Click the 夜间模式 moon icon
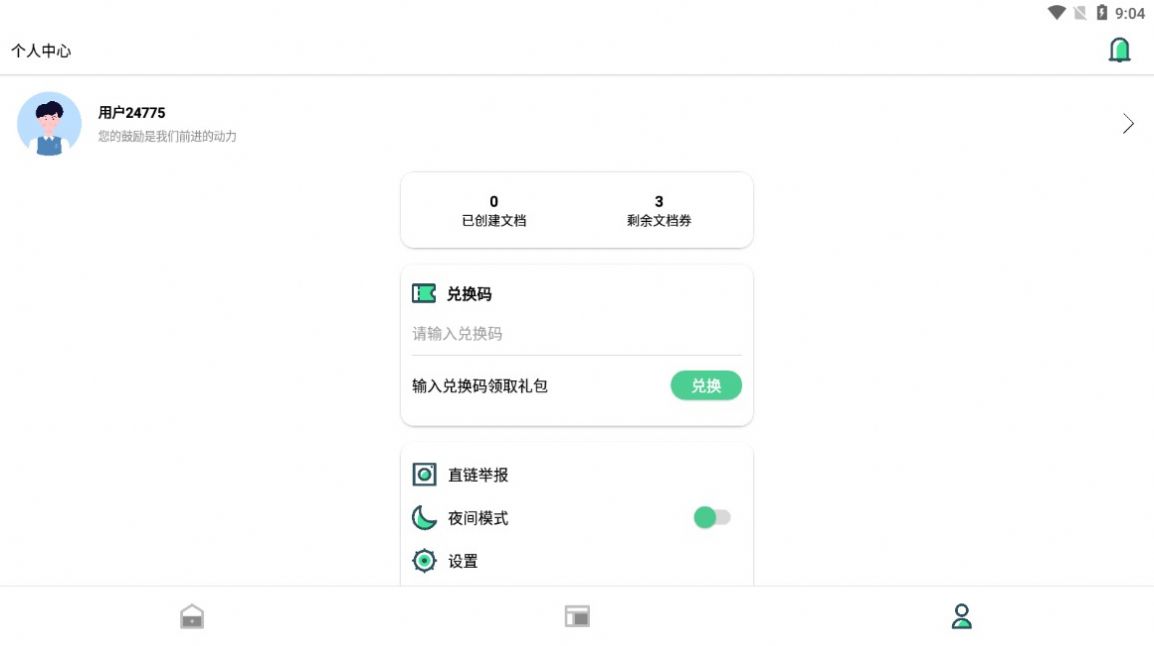The width and height of the screenshot is (1154, 646). [423, 518]
